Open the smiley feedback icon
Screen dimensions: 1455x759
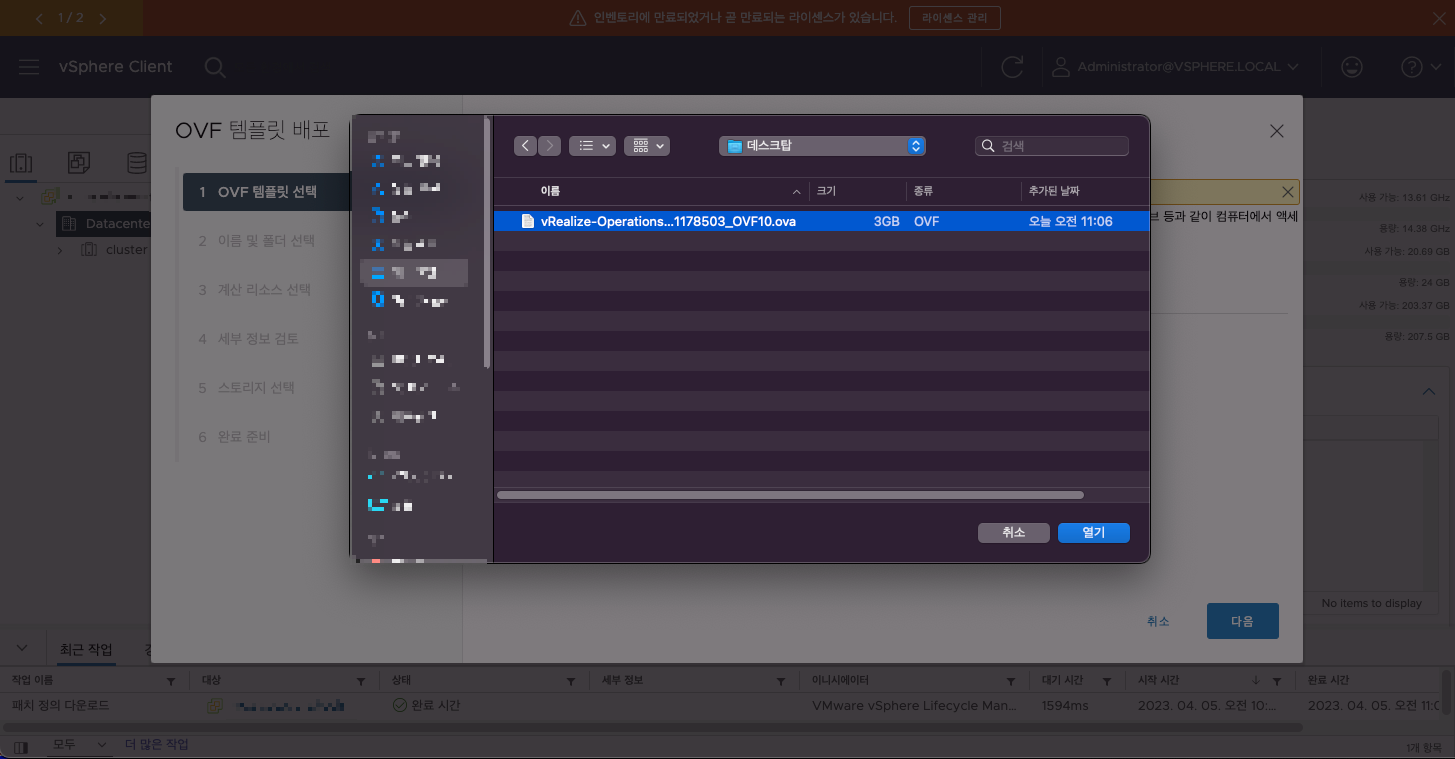1352,67
